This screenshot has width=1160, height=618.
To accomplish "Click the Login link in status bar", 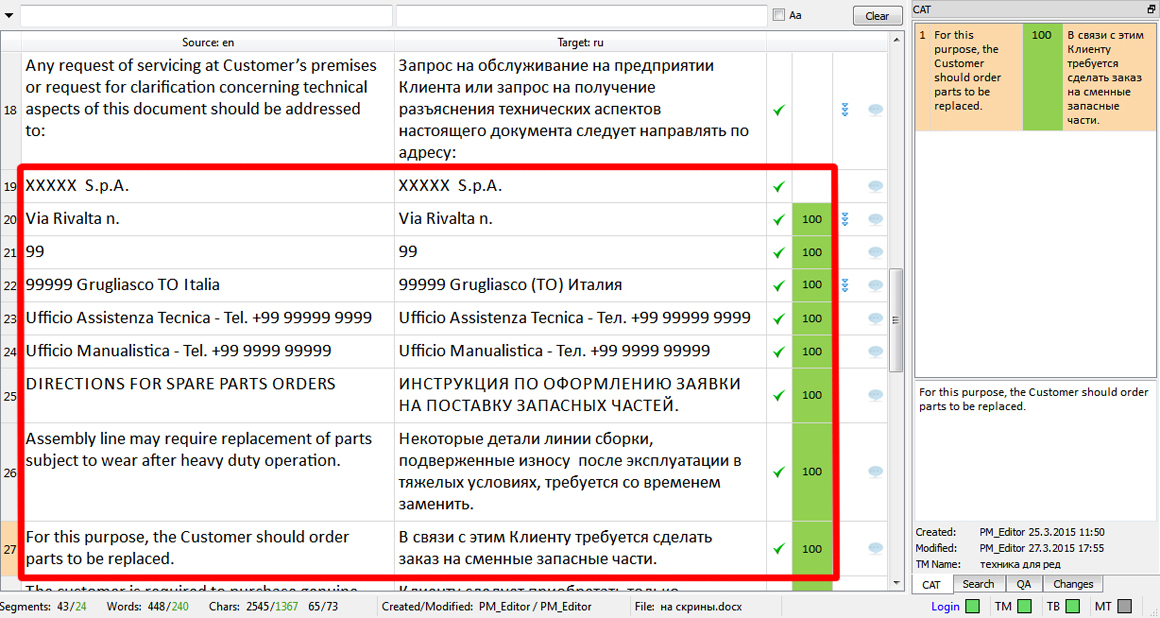I will 945,606.
